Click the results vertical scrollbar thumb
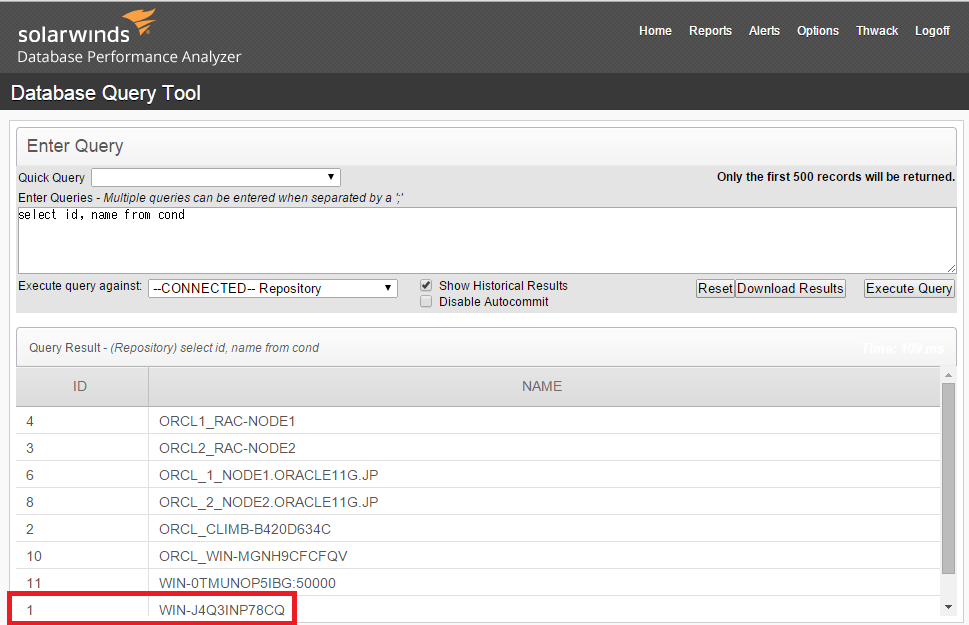Viewport: 969px width, 625px height. (948, 478)
